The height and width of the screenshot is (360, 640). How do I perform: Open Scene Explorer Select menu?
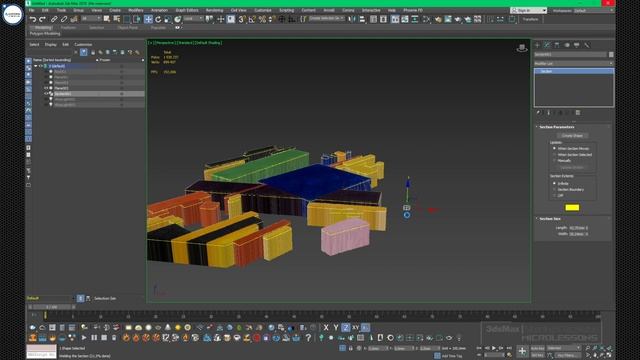coord(34,44)
